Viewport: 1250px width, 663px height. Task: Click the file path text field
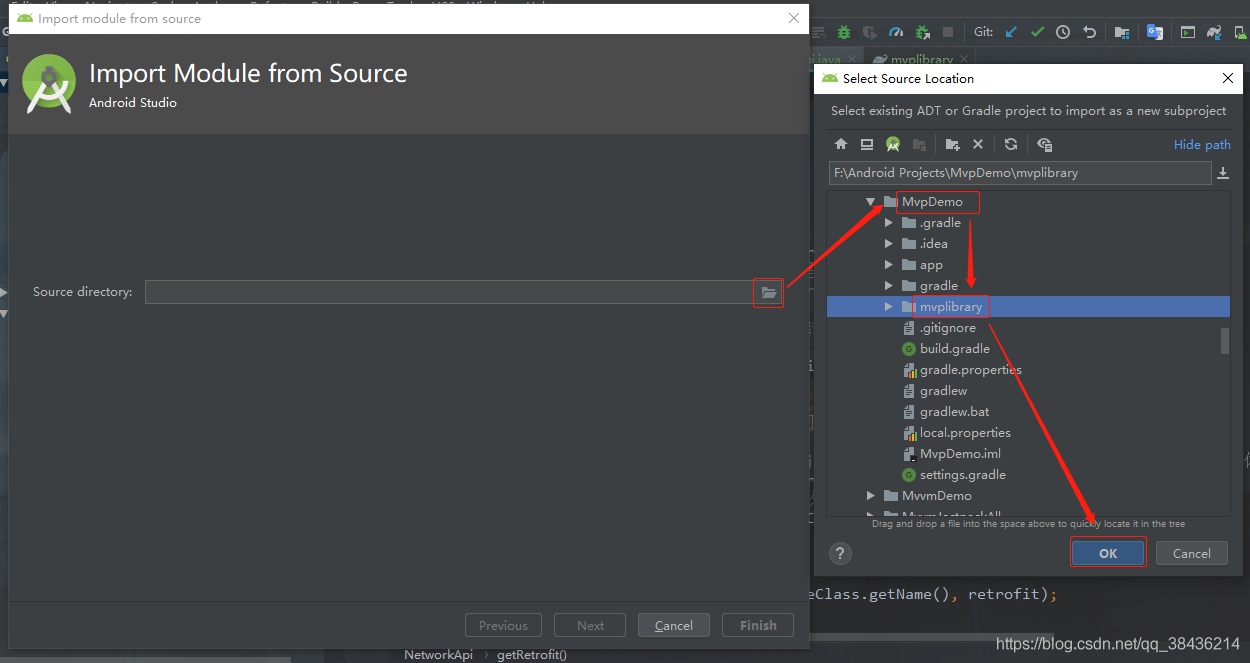pos(1020,173)
